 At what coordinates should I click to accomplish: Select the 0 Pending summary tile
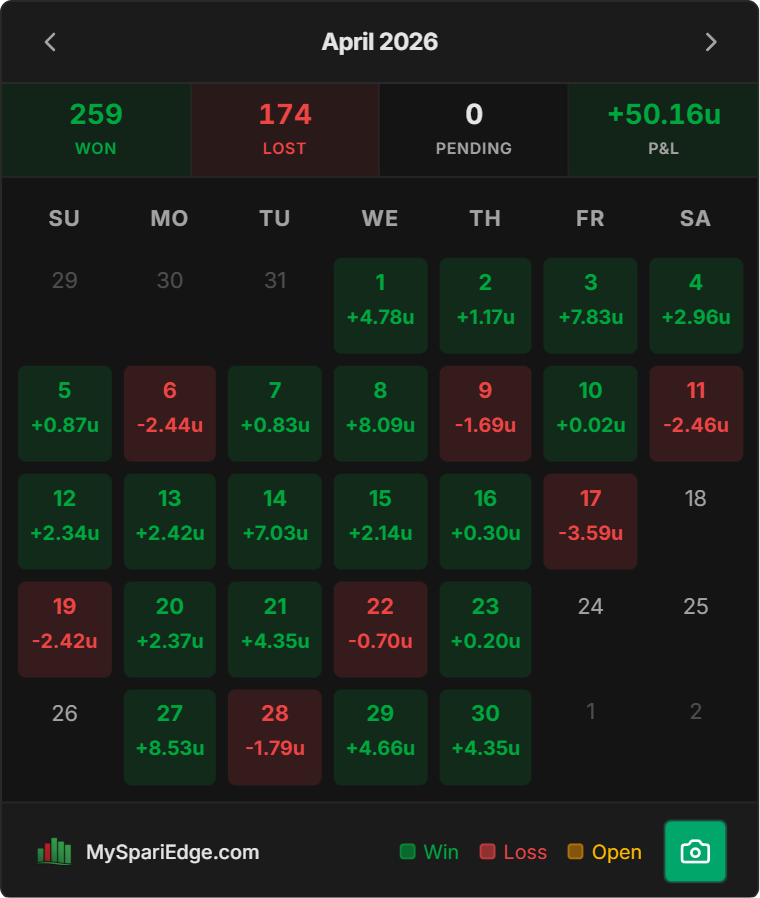point(474,130)
